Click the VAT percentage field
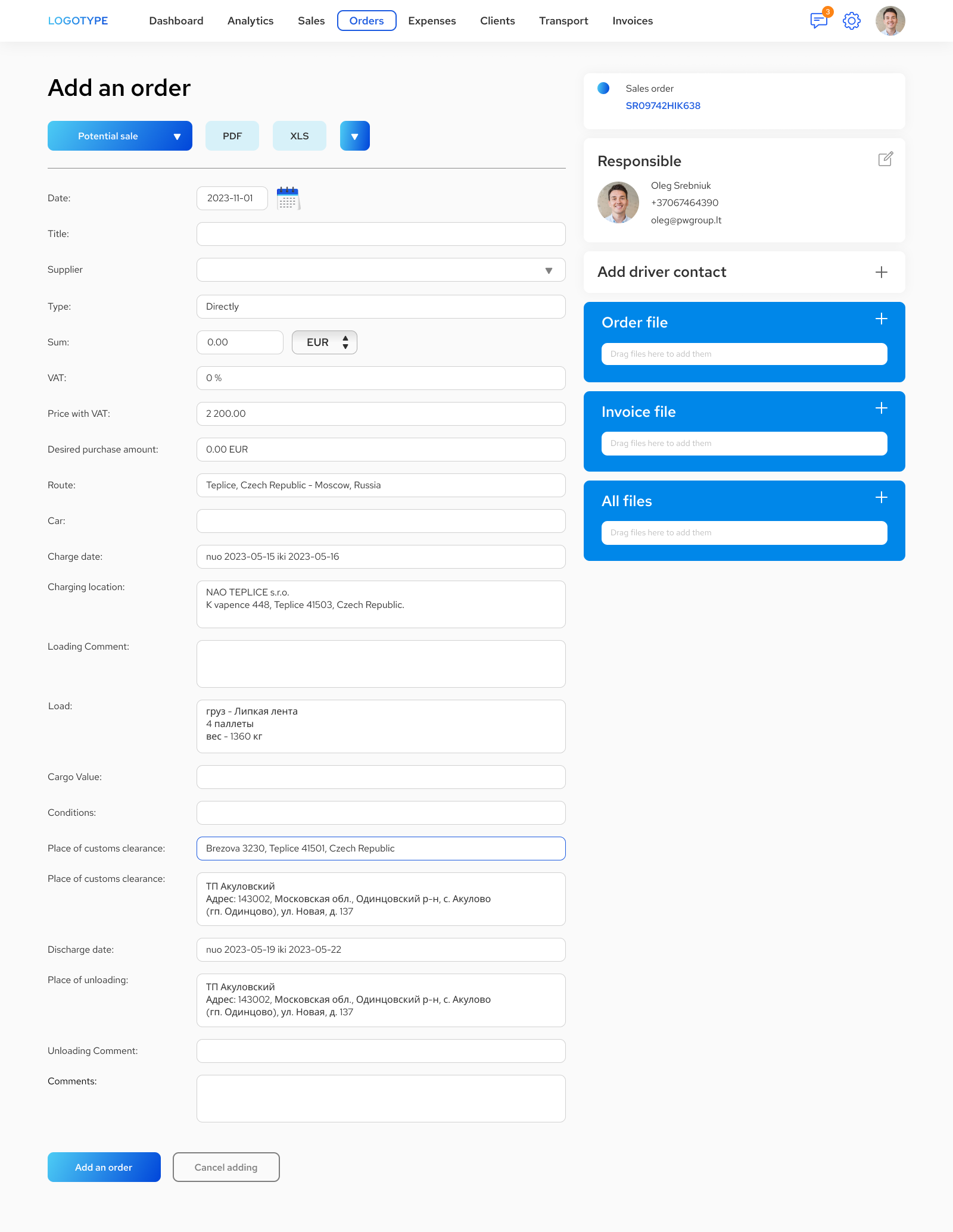The height and width of the screenshot is (1232, 953). 381,378
